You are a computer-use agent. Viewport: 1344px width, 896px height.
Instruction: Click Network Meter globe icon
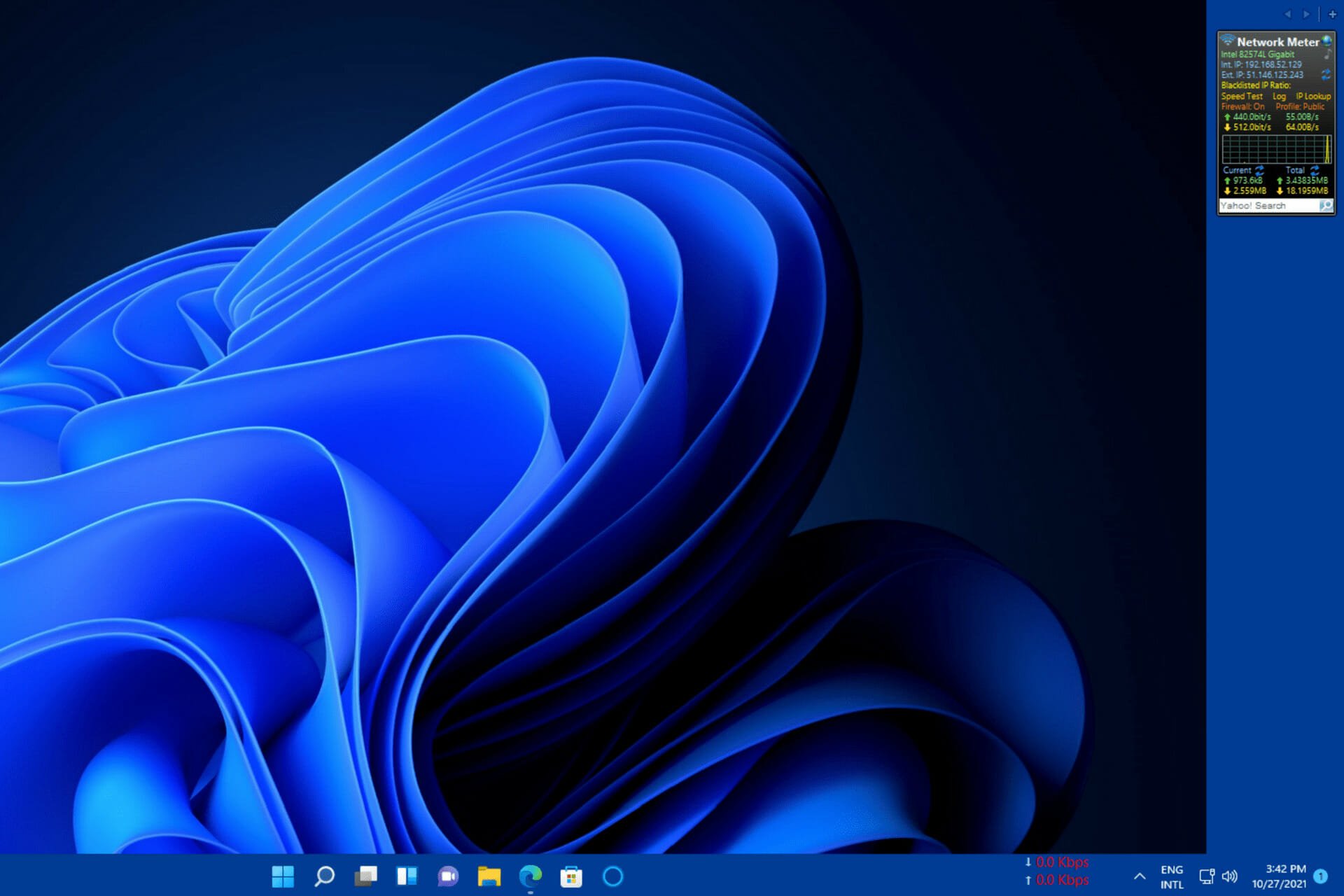(1326, 41)
